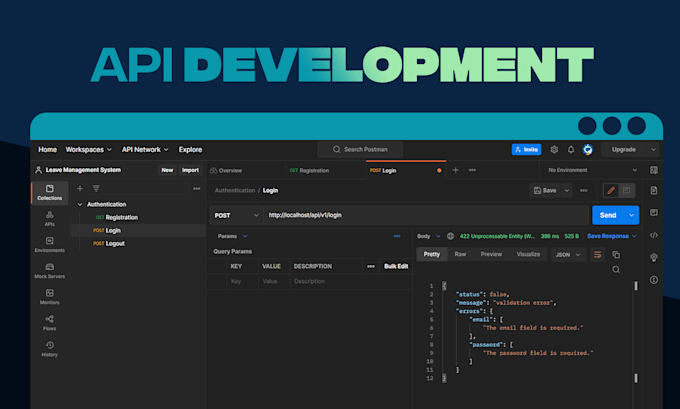Open the Flows sidebar panel

(49, 323)
